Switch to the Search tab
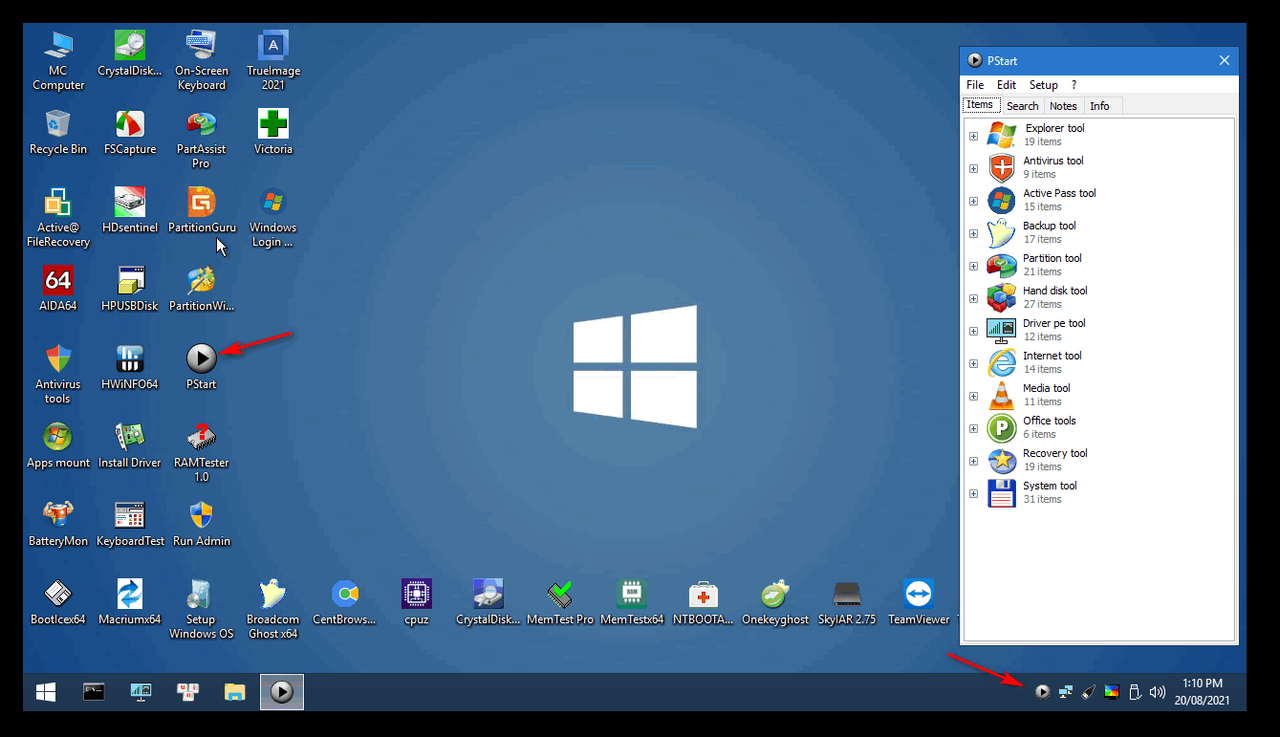Image resolution: width=1280 pixels, height=737 pixels. coord(1022,106)
